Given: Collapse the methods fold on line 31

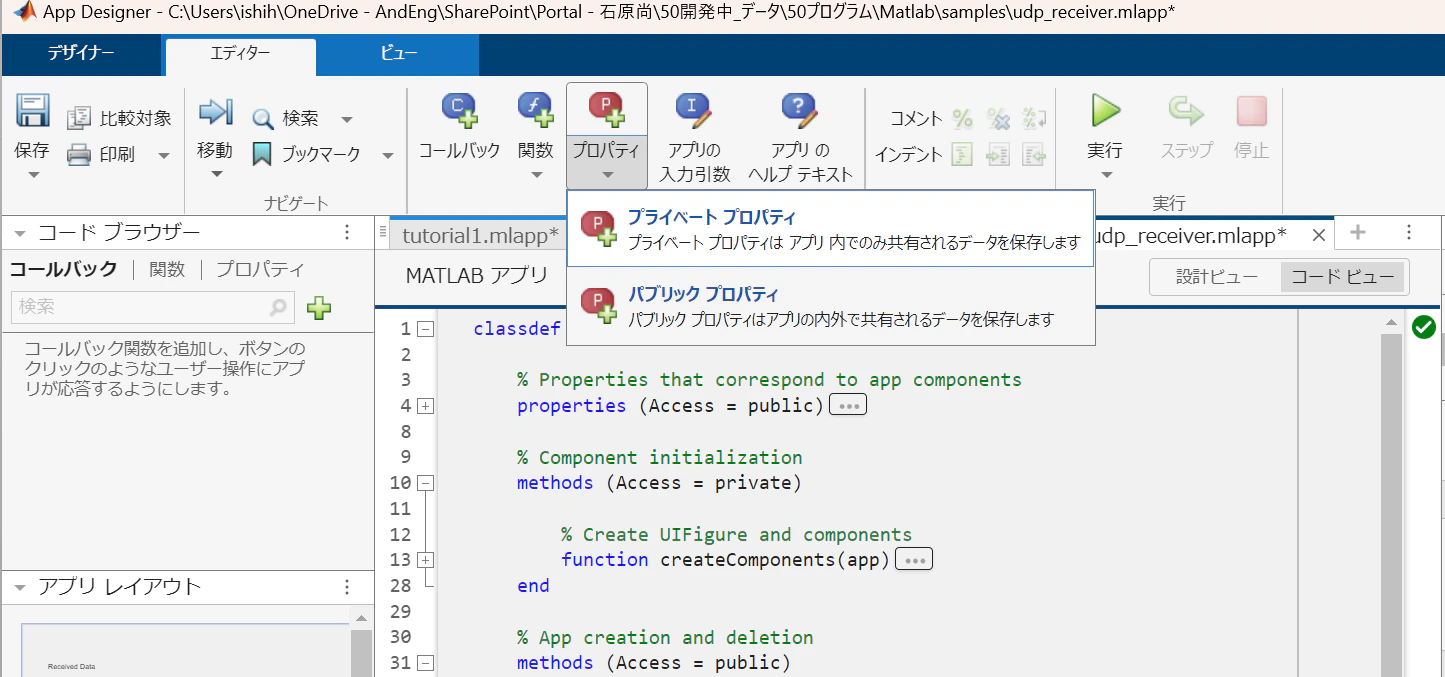Looking at the screenshot, I should click(425, 663).
